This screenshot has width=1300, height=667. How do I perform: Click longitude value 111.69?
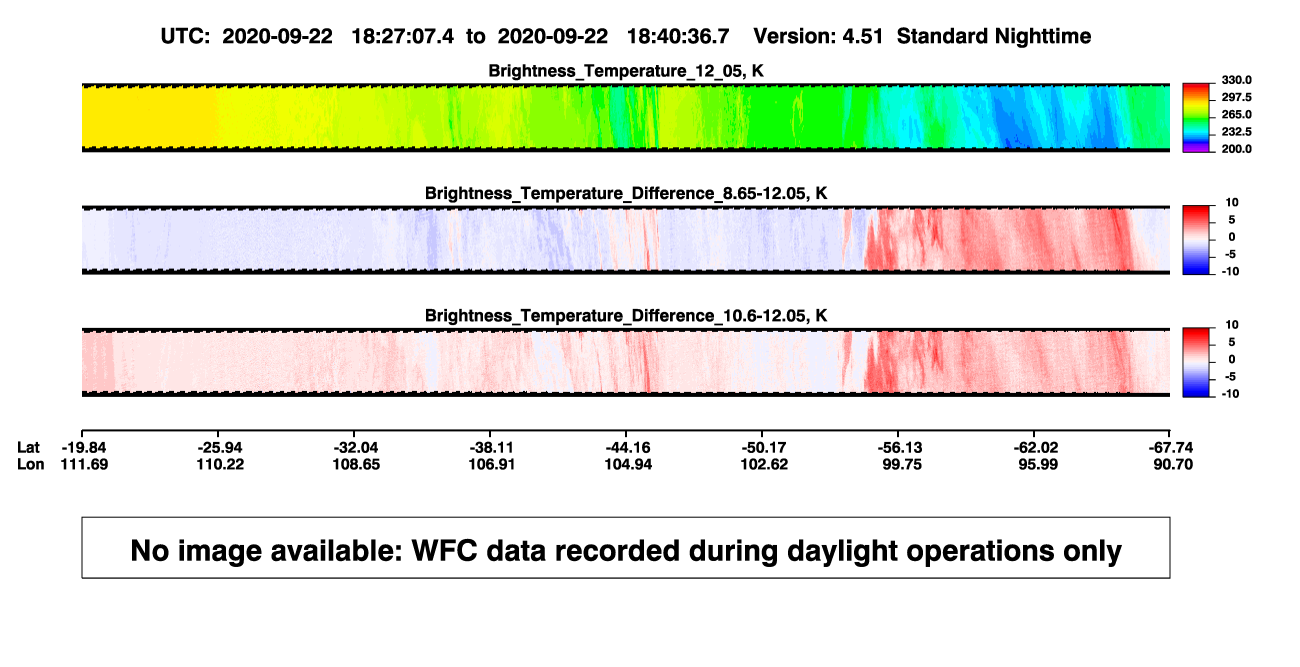[82, 464]
